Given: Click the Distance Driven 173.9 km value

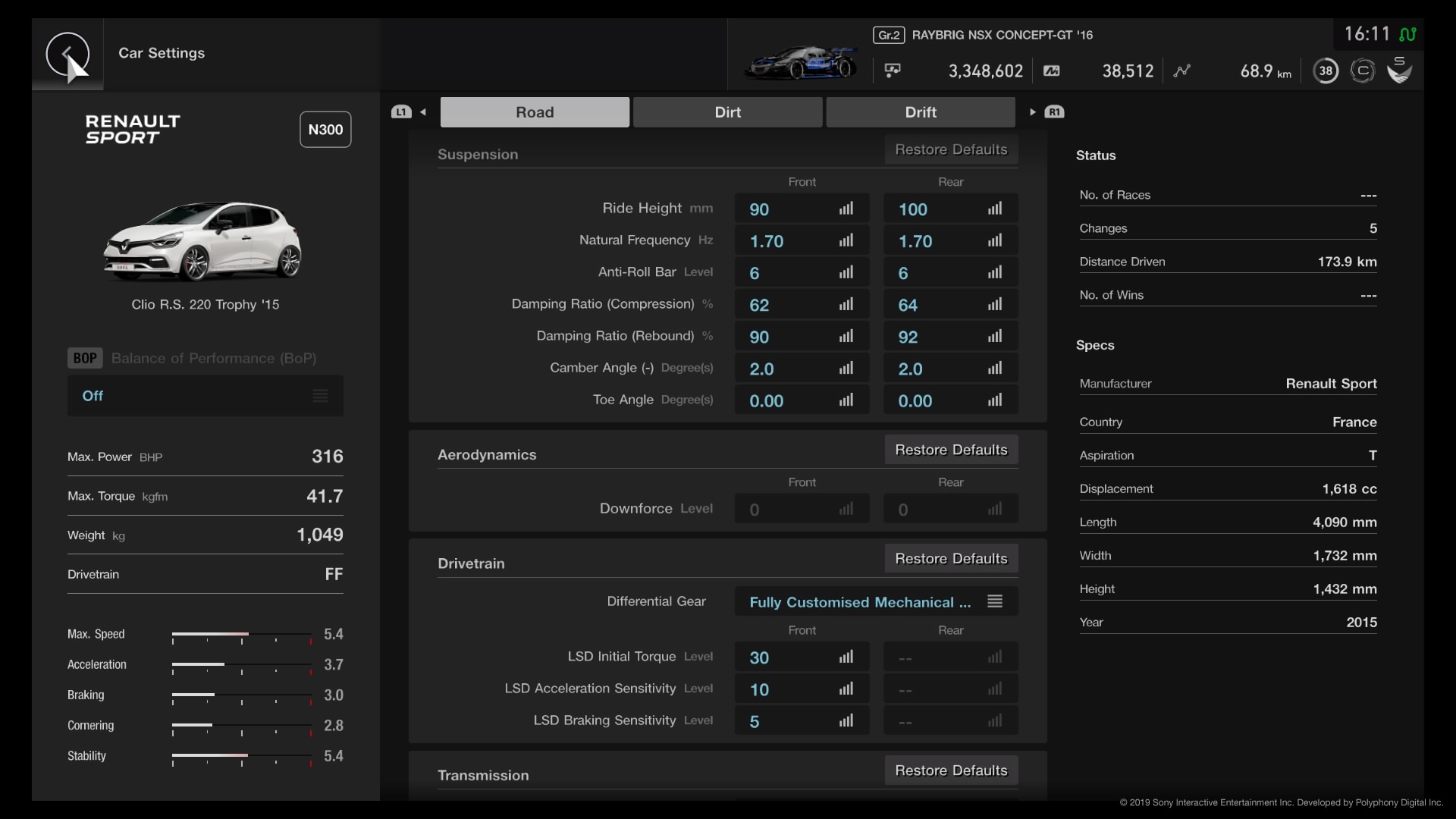Looking at the screenshot, I should tap(1347, 262).
